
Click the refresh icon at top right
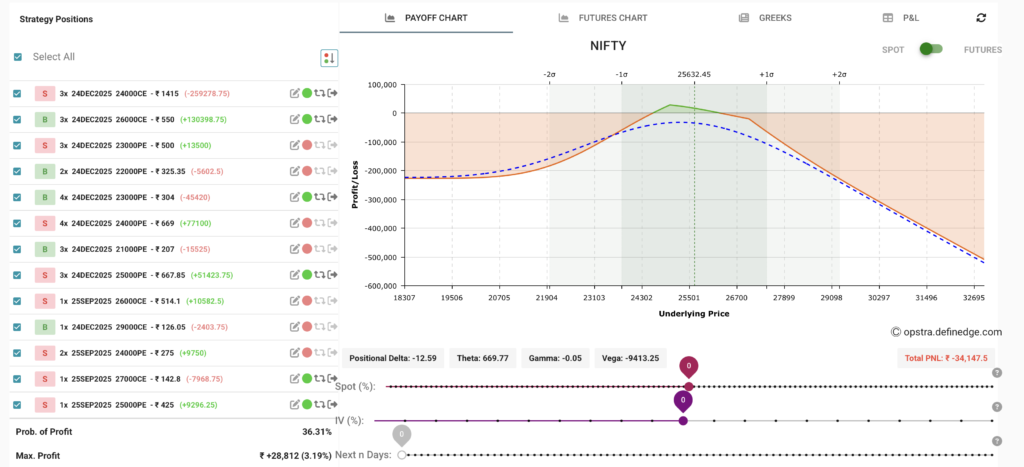981,18
